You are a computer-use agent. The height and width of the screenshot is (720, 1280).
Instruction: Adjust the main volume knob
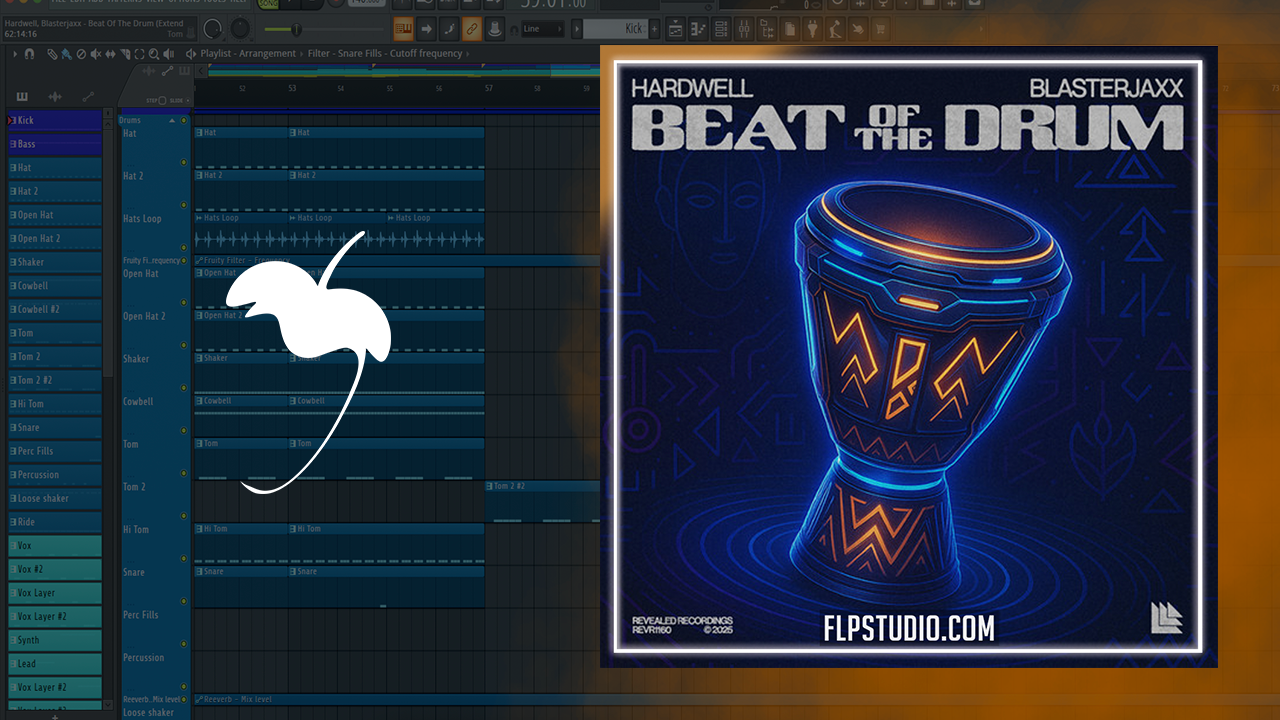212,28
